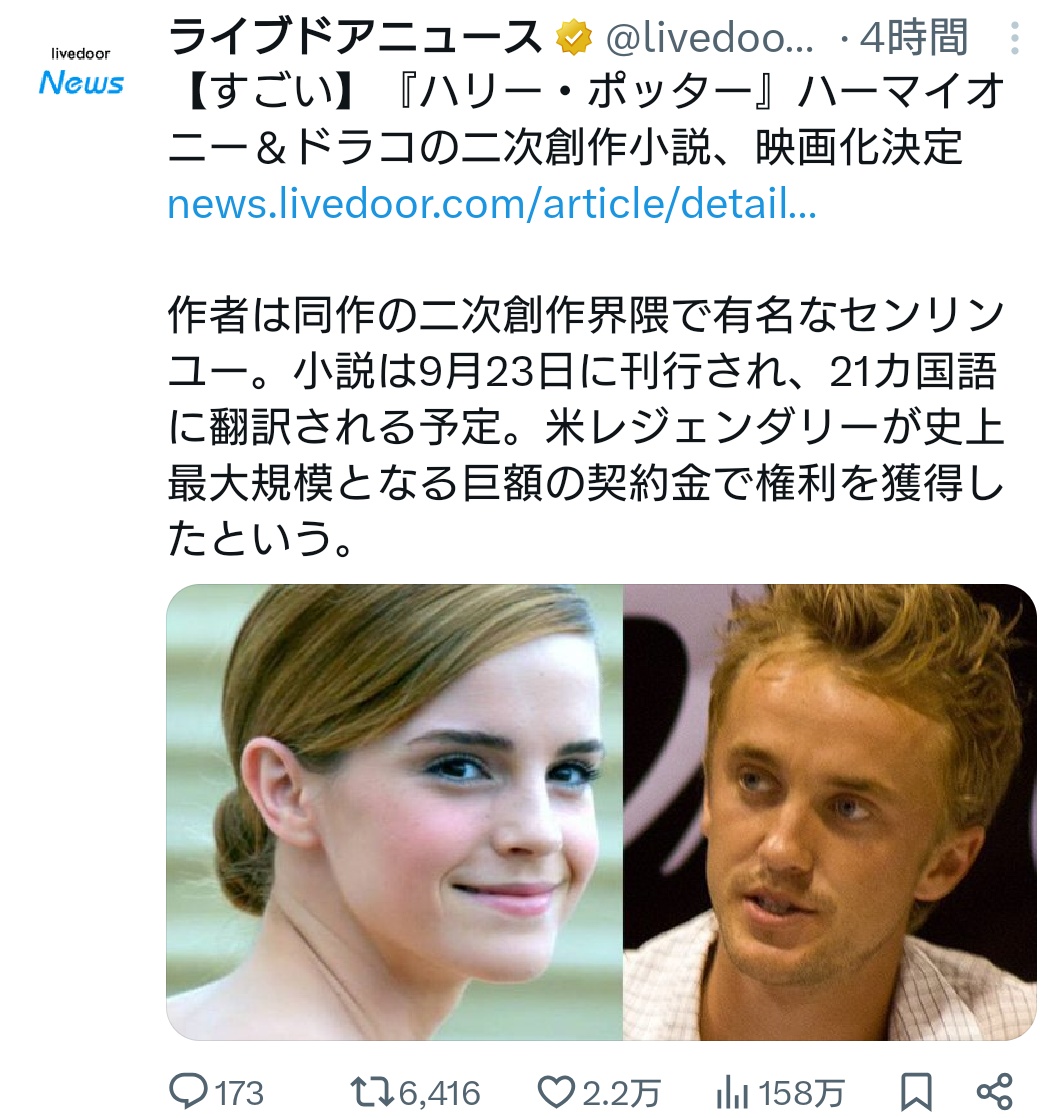Click the 6,416 retweet count
The height and width of the screenshot is (1118, 1058).
click(x=439, y=1093)
